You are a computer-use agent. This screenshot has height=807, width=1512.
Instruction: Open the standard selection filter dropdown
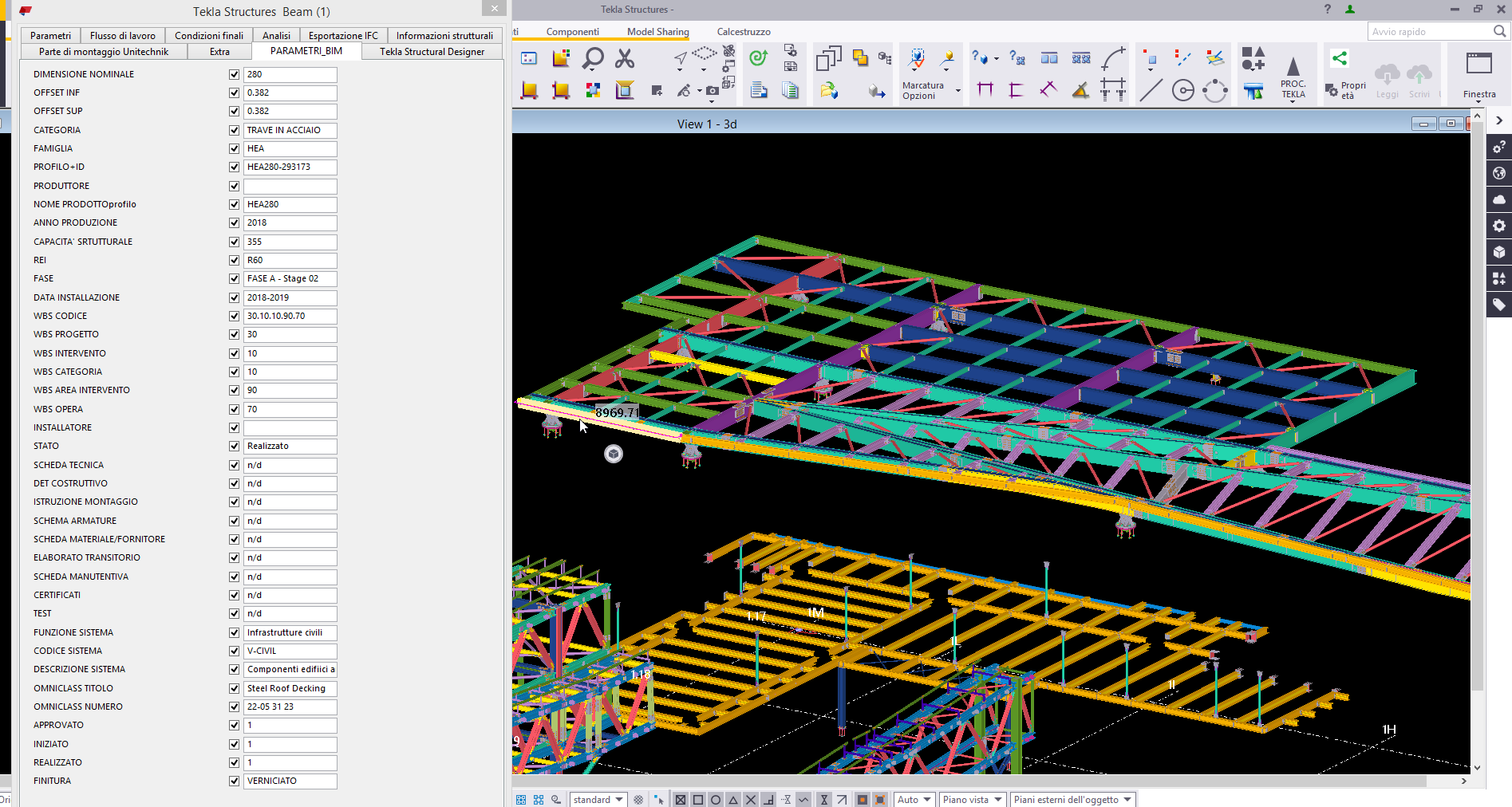point(598,799)
